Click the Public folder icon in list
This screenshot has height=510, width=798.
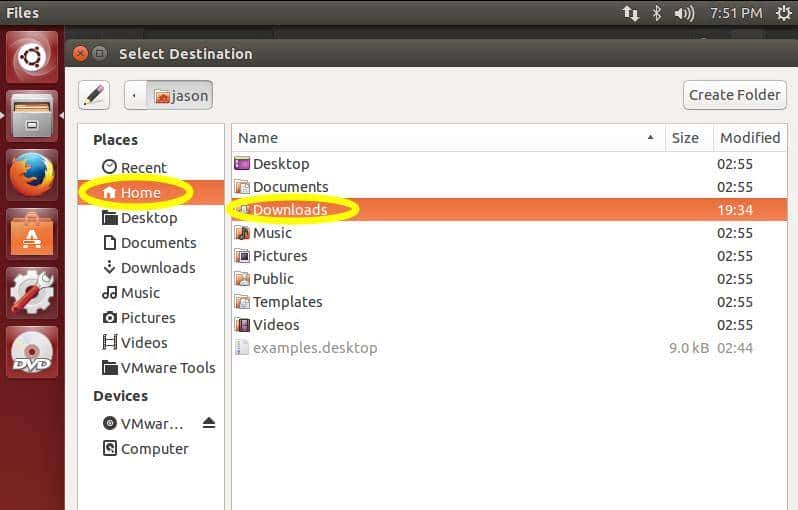pyautogui.click(x=242, y=278)
